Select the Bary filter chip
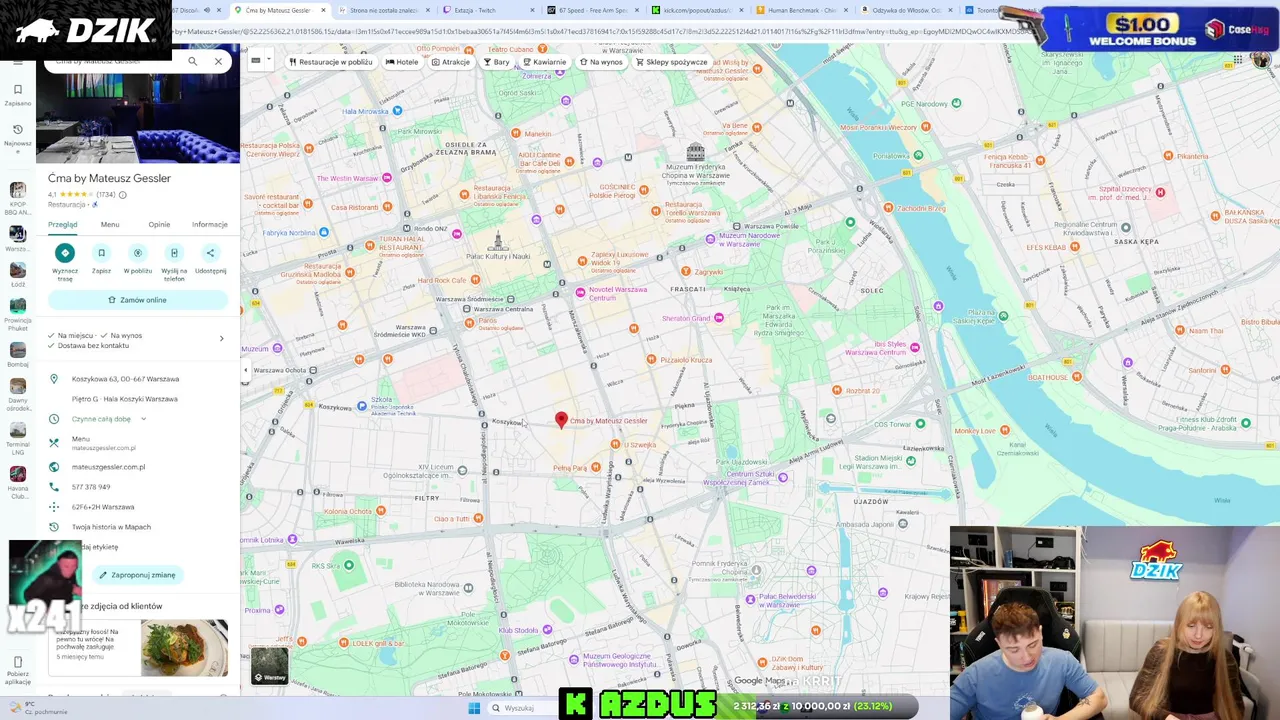The image size is (1280, 720). [x=496, y=62]
